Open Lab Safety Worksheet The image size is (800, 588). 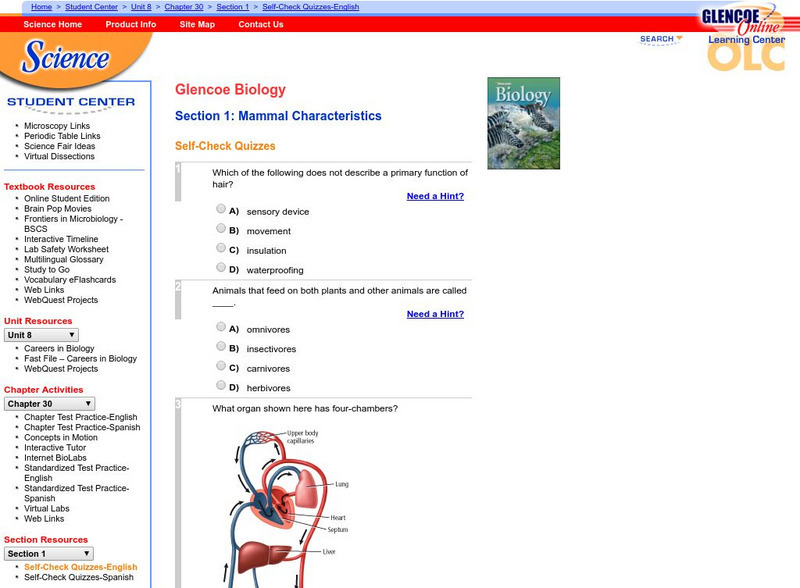(66, 249)
